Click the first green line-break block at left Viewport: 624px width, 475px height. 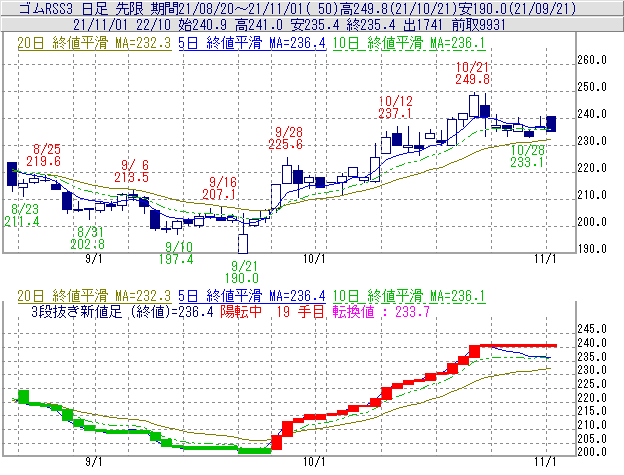(x=23, y=397)
